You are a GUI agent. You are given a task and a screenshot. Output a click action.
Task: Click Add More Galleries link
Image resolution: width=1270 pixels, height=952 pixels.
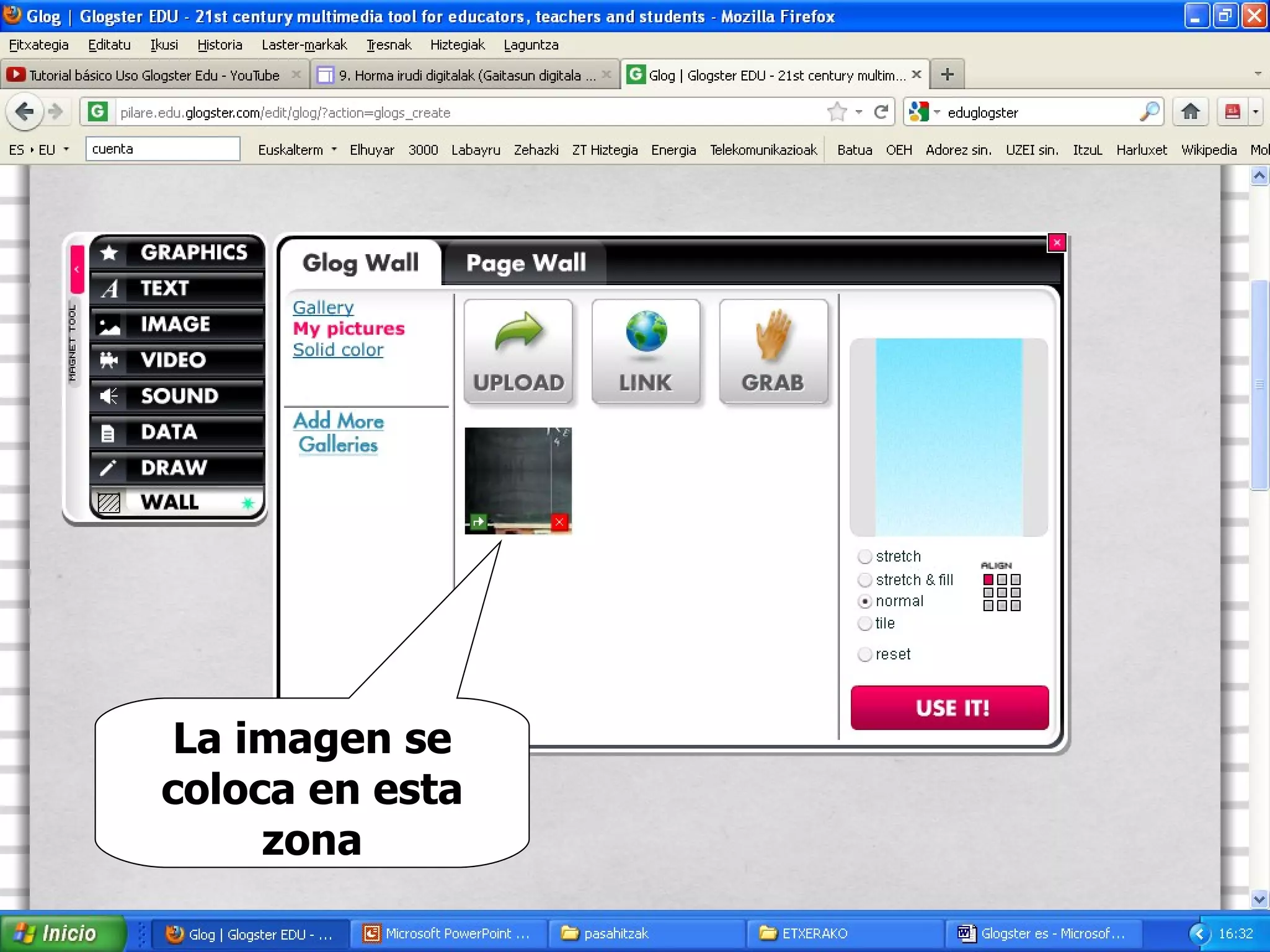coord(339,433)
